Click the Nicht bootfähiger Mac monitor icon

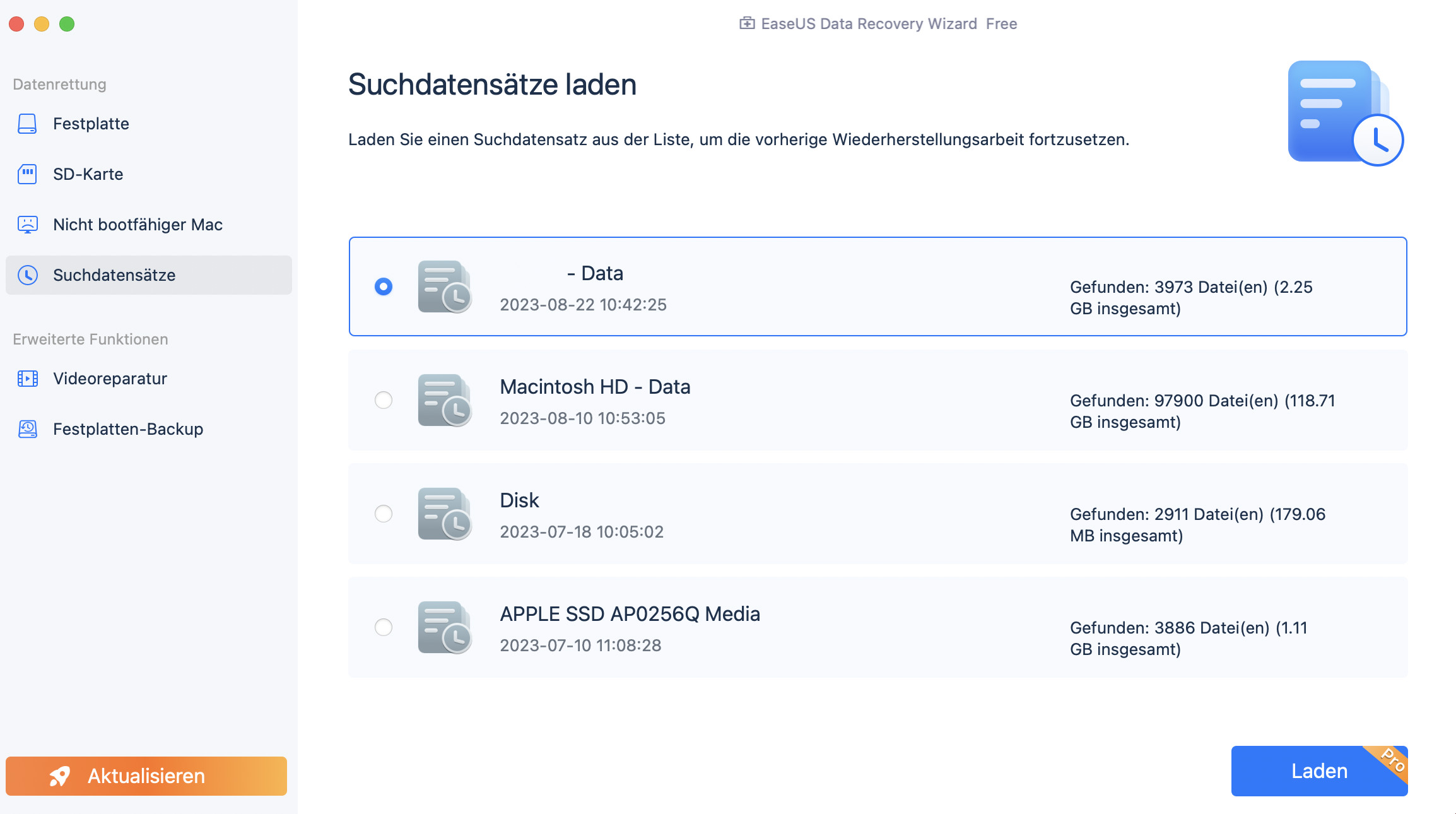(x=27, y=225)
